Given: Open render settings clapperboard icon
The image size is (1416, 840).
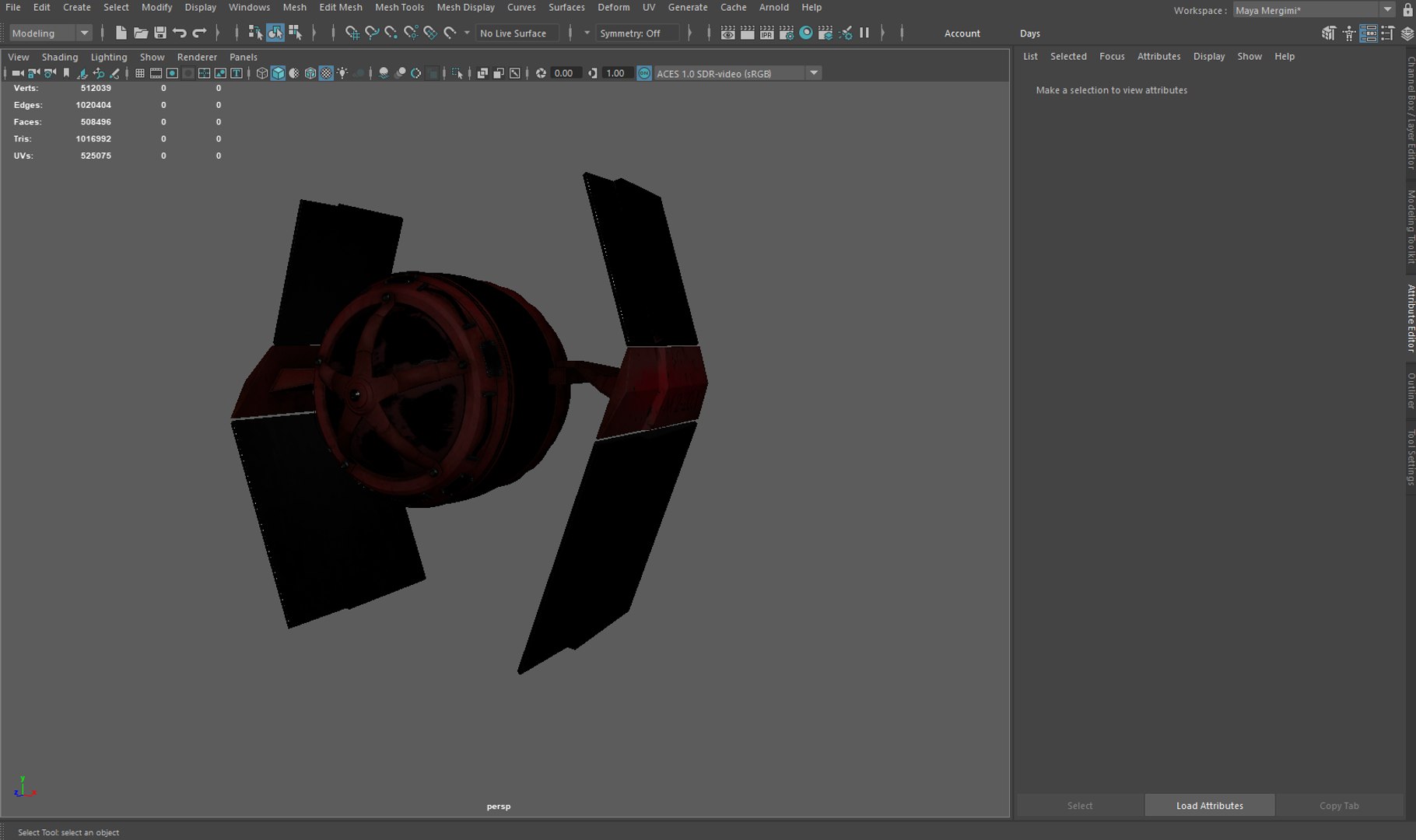Looking at the screenshot, I should click(x=786, y=33).
